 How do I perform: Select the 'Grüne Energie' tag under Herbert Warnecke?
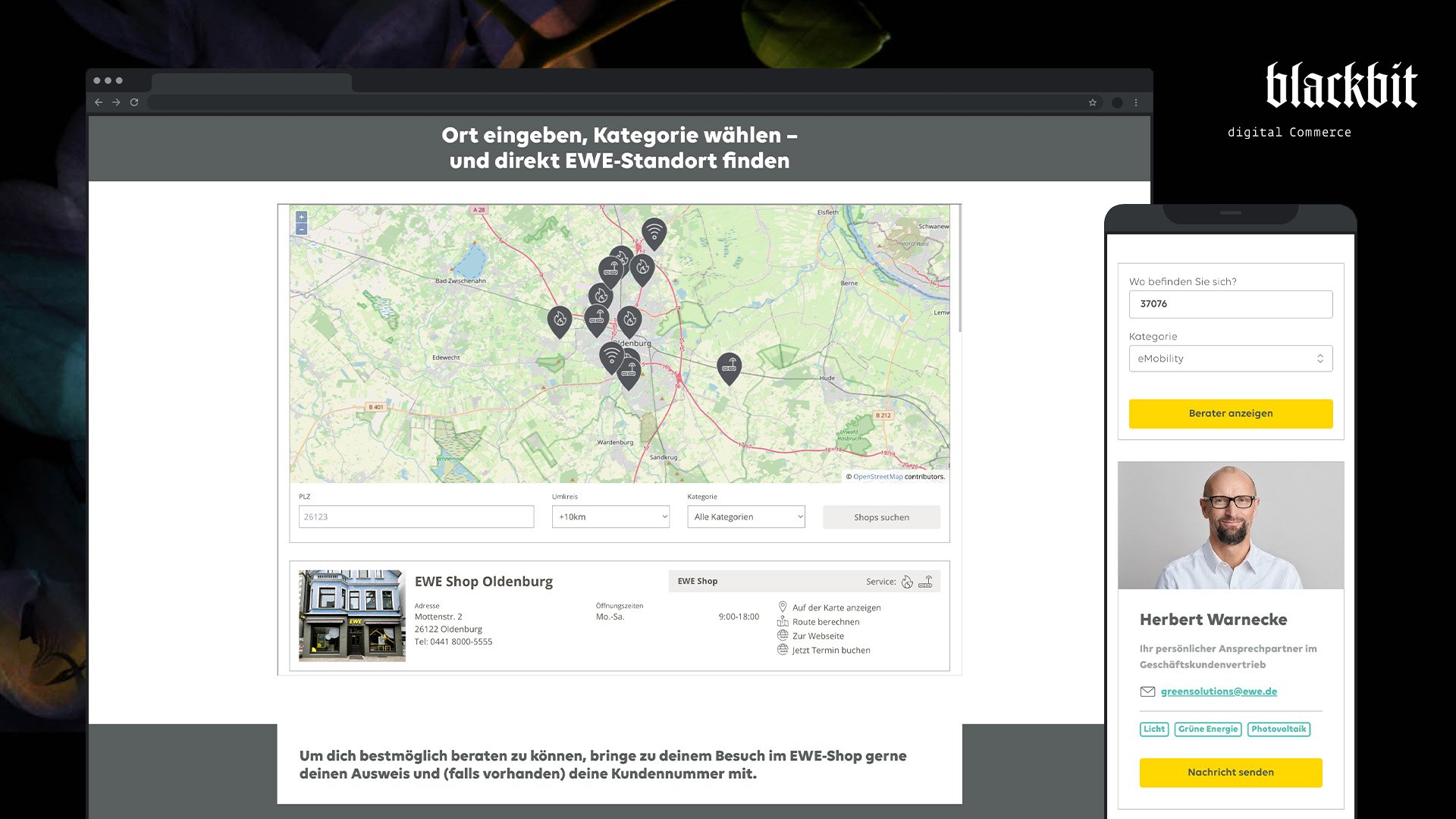(x=1209, y=729)
